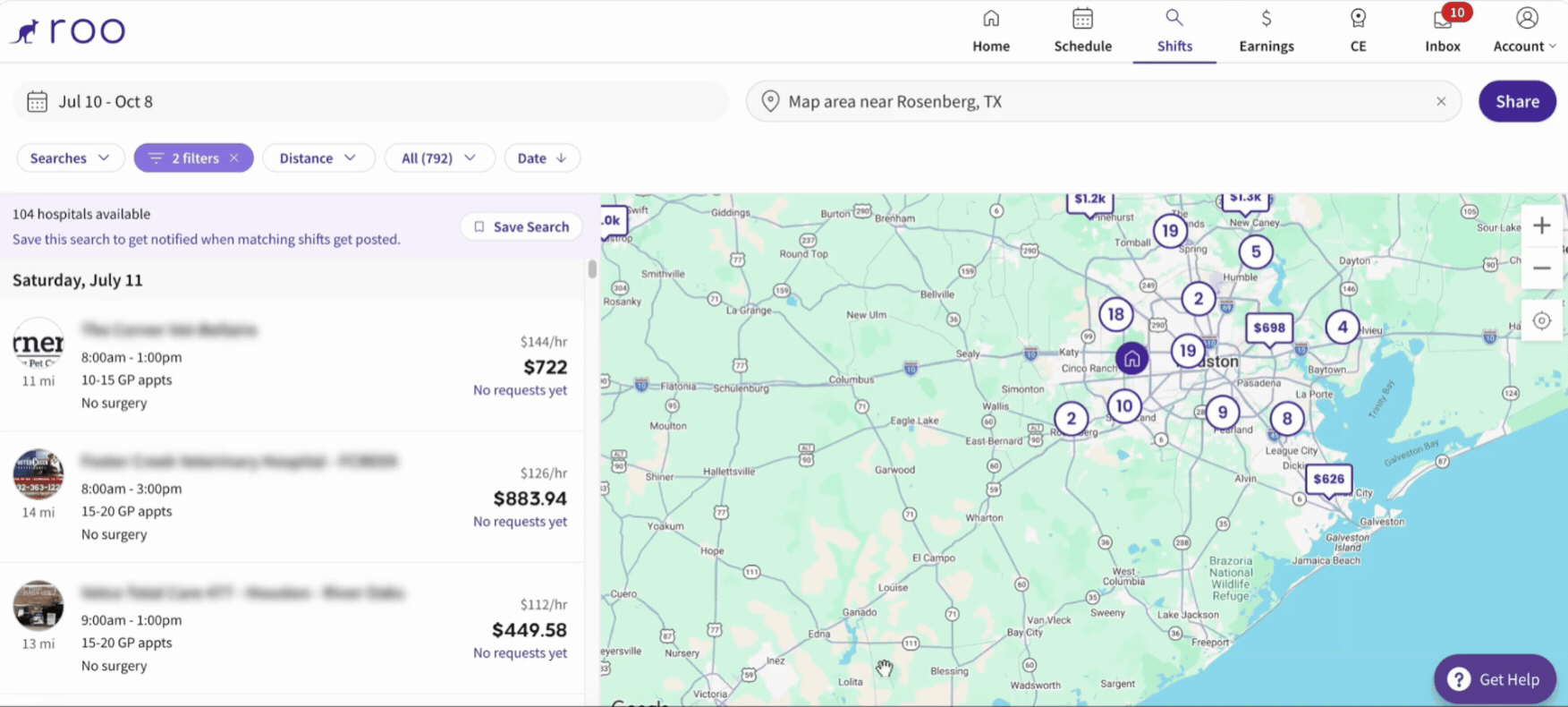Click the shift list scrollbar
1568x707 pixels.
pos(591,268)
